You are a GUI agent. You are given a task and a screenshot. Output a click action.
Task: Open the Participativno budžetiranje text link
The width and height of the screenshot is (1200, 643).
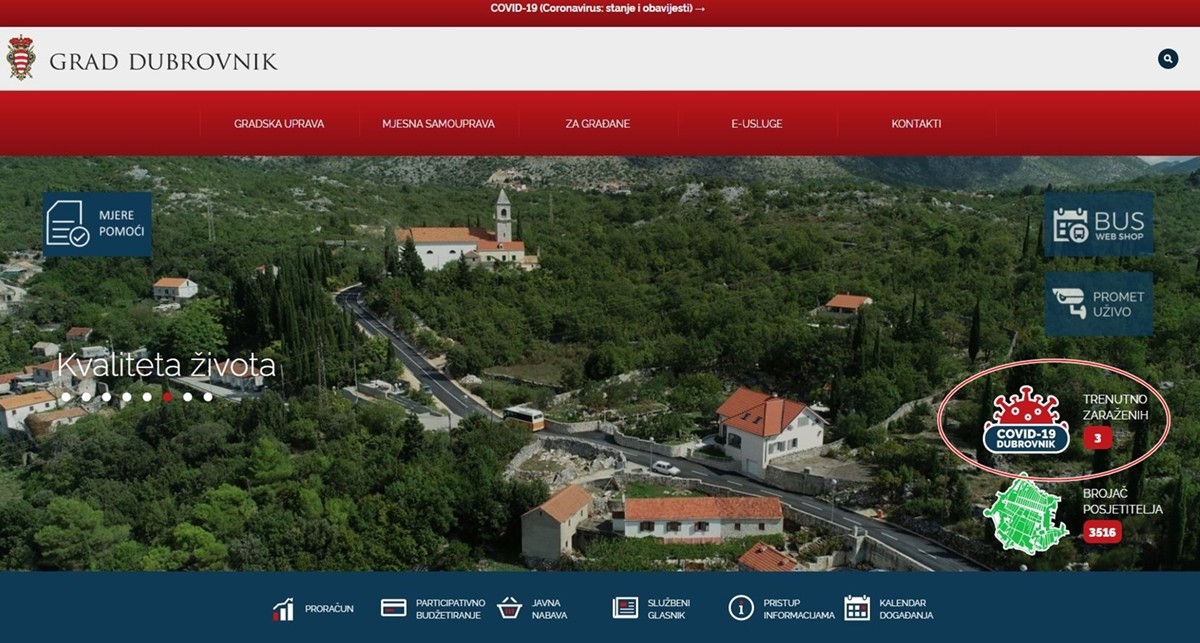pos(451,609)
